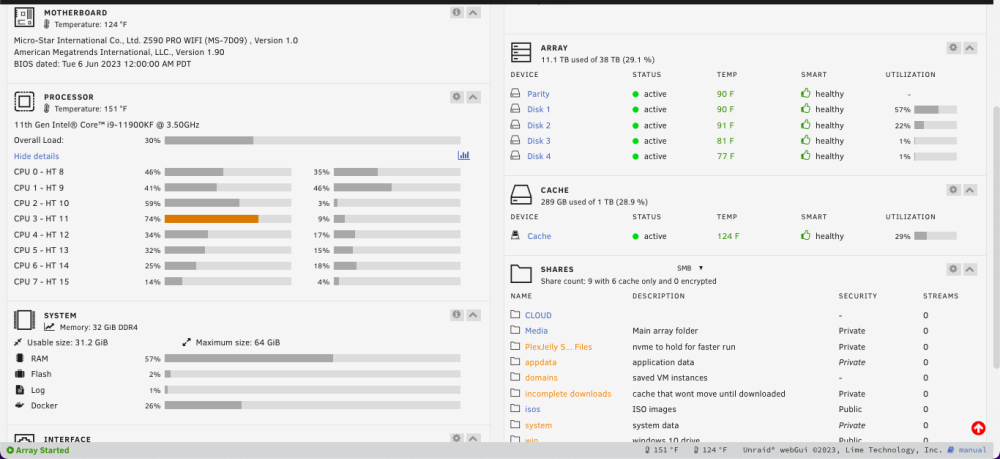Click the Shares folder header icon

(521, 274)
